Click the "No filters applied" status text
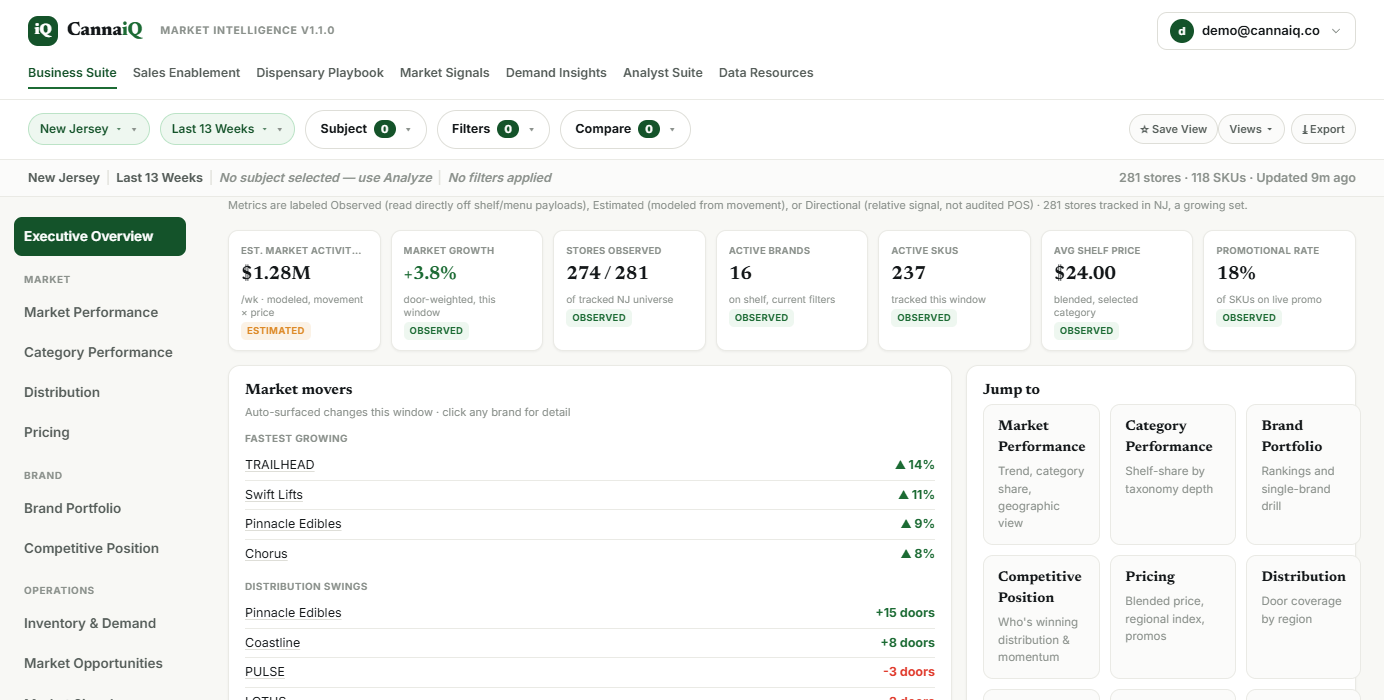The height and width of the screenshot is (700, 1384). (x=500, y=178)
